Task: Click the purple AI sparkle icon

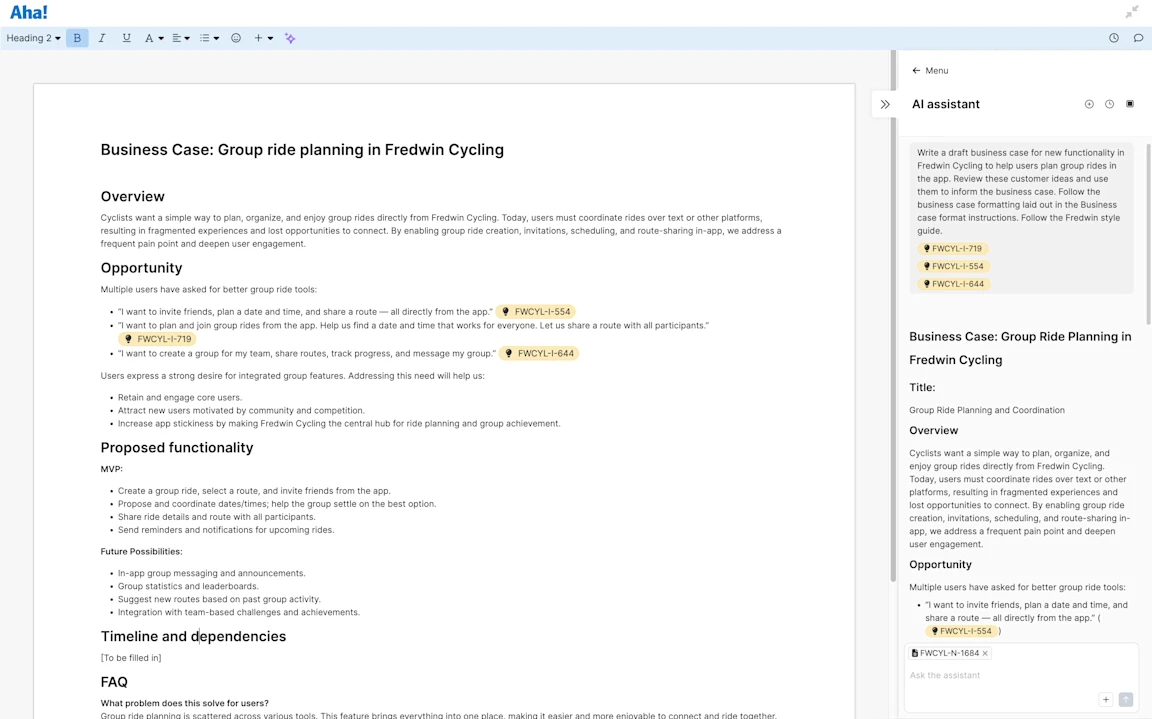Action: pos(290,38)
